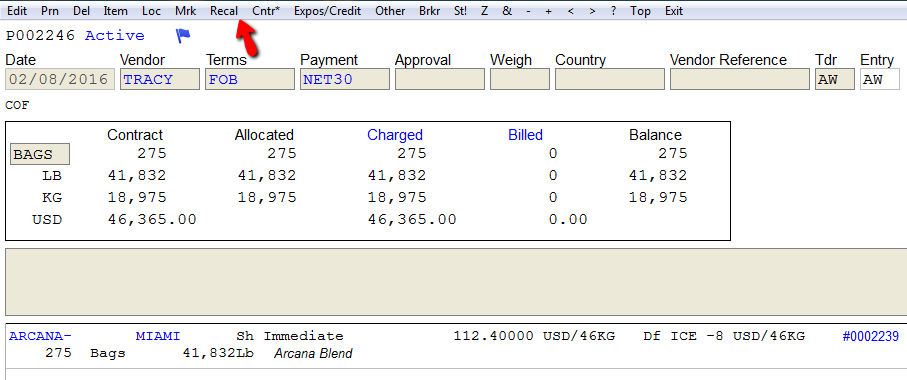Click the Tdr field AW
This screenshot has height=380, width=907.
(x=835, y=79)
